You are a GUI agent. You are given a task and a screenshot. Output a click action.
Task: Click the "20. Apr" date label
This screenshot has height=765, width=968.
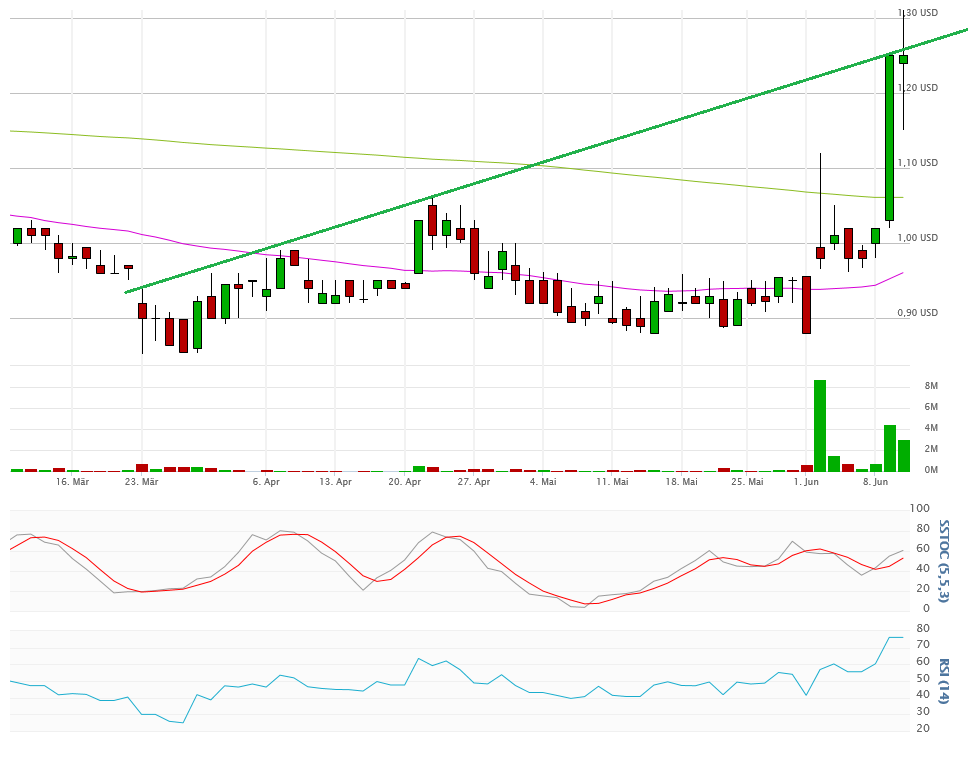coord(404,482)
